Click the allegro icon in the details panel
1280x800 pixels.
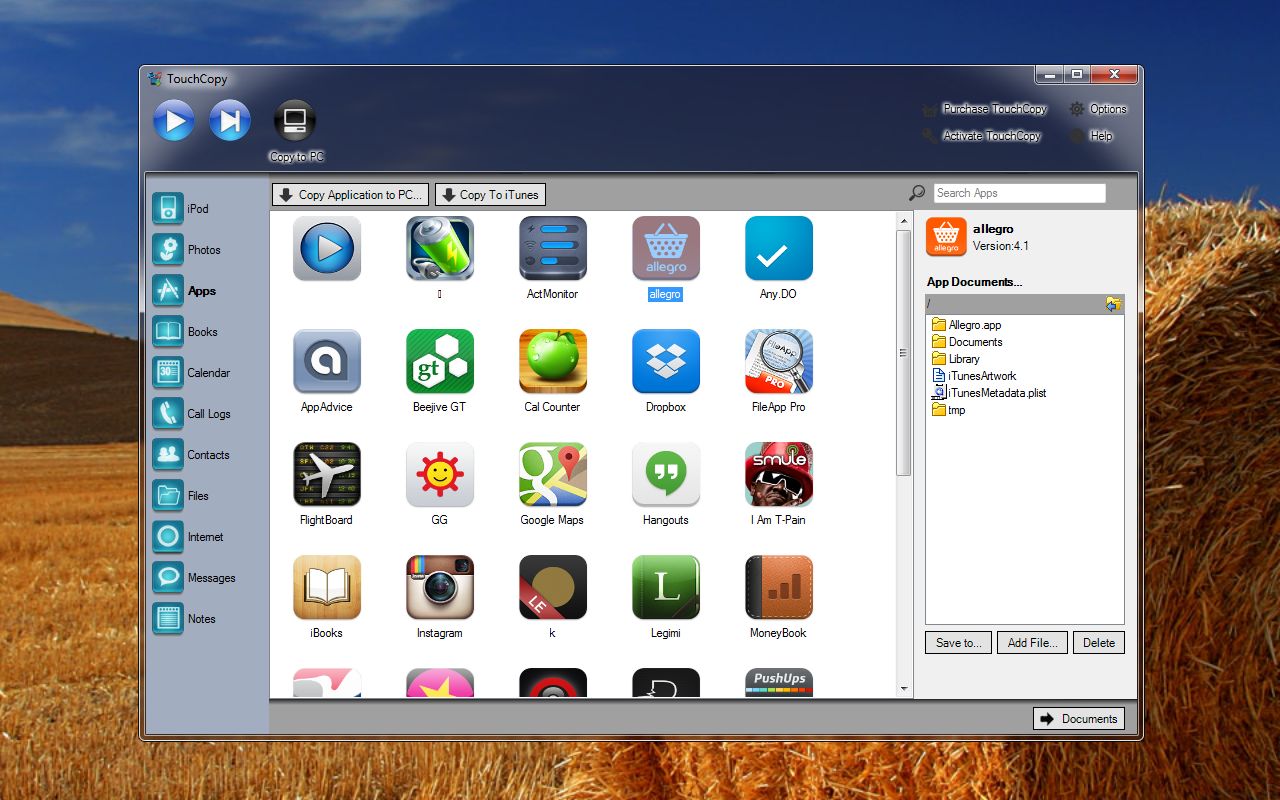(945, 237)
